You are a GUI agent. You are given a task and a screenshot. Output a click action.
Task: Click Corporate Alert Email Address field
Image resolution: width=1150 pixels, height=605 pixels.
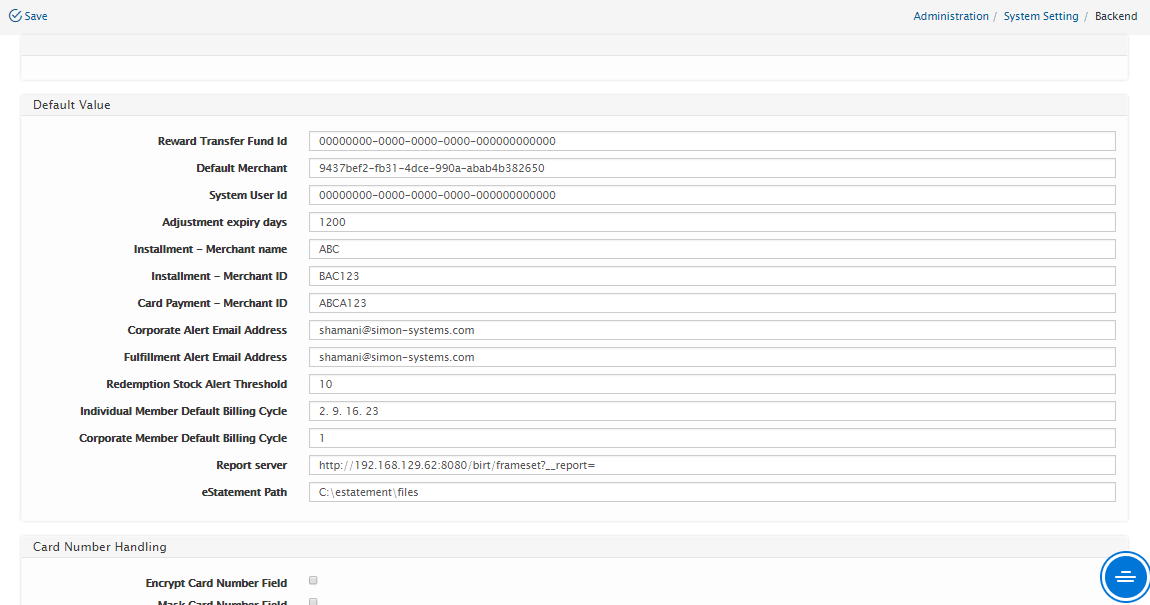[x=711, y=330]
